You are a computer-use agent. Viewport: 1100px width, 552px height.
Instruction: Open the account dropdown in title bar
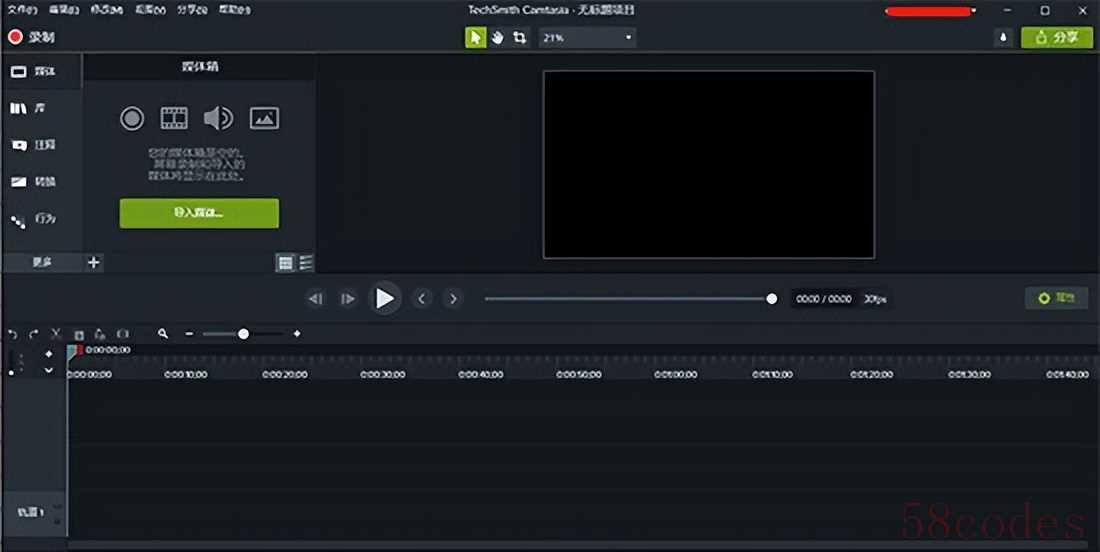coord(974,11)
